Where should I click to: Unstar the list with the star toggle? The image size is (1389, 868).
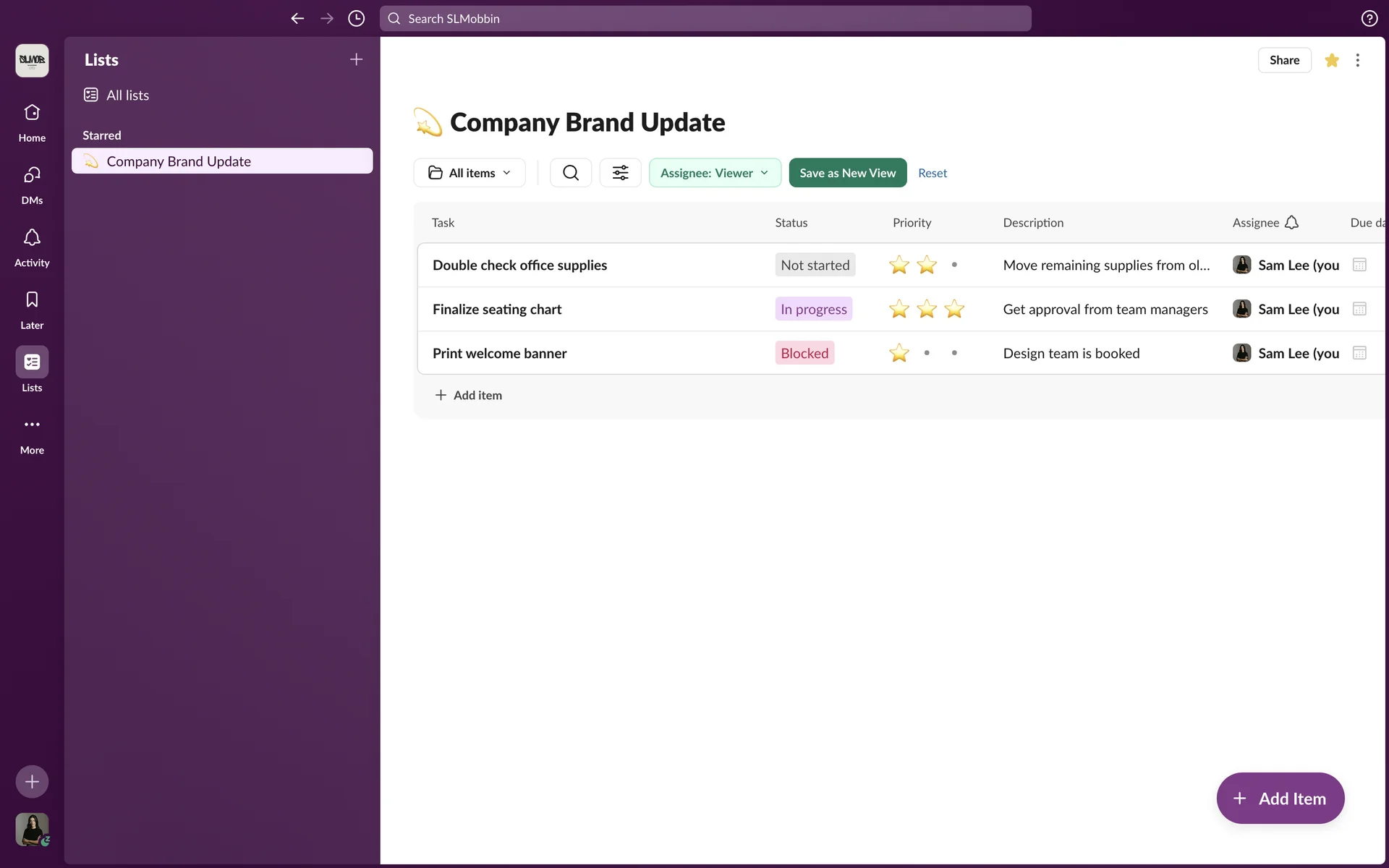[1331, 61]
